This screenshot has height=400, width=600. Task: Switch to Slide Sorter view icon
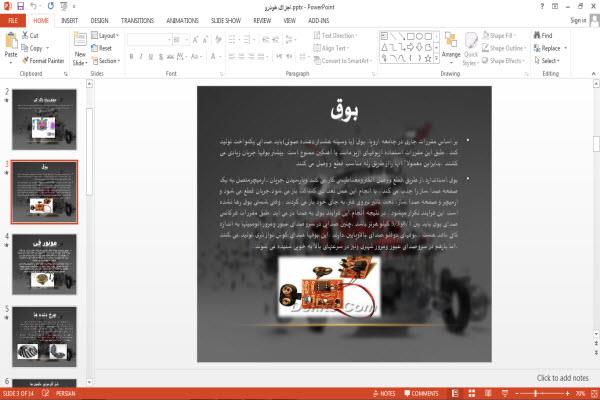pyautogui.click(x=471, y=393)
